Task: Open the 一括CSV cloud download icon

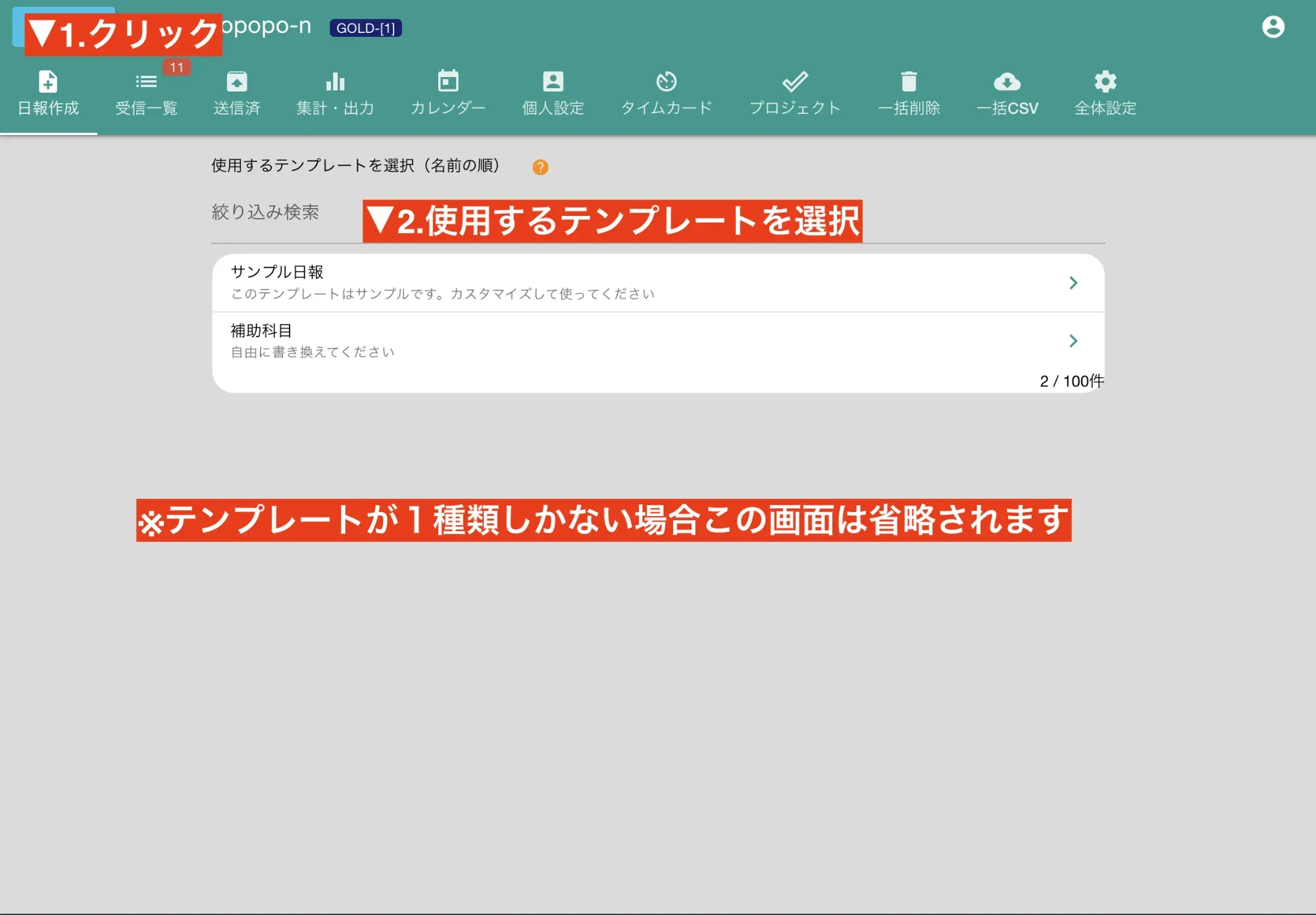Action: (1008, 82)
